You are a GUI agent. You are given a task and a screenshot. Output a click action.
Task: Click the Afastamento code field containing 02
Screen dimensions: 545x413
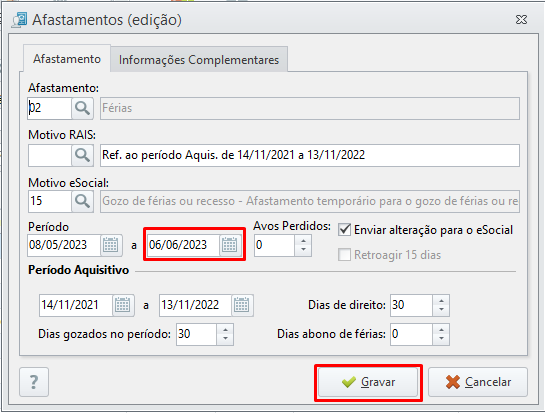click(49, 108)
